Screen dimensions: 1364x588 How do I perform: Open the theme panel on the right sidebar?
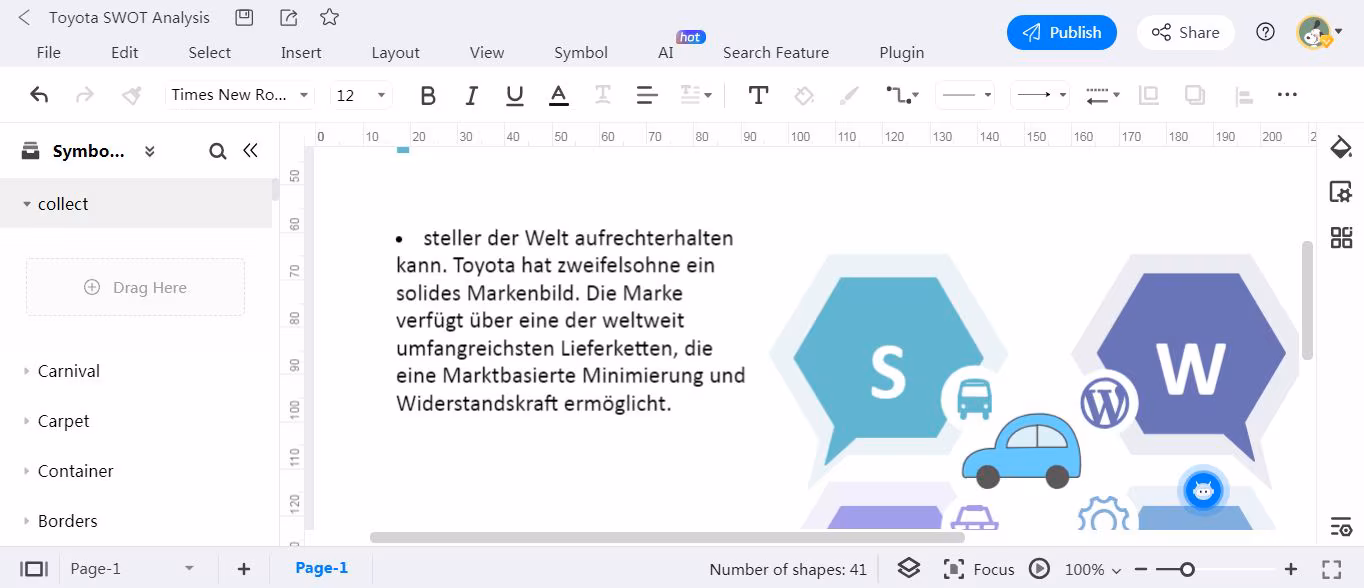pyautogui.click(x=1341, y=148)
